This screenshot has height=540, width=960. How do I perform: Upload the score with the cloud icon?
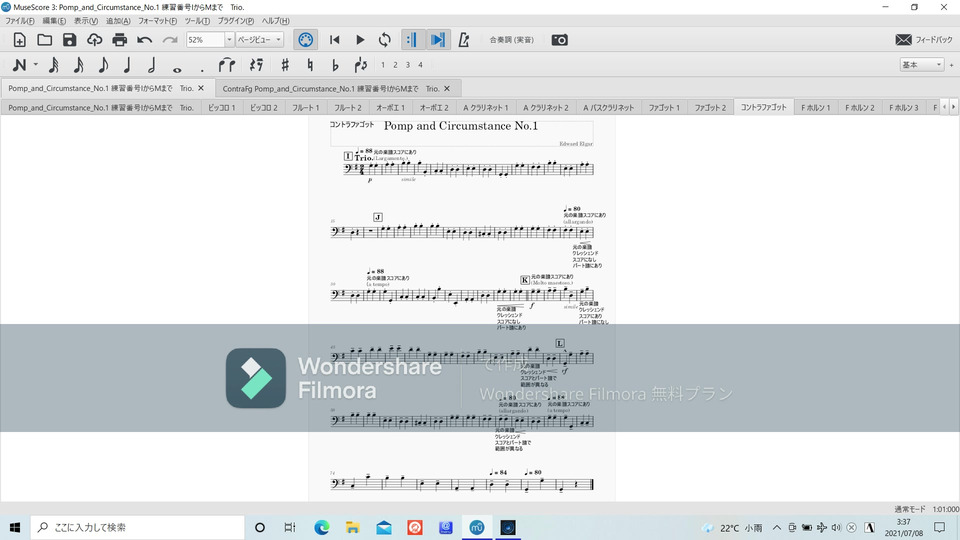coord(94,40)
